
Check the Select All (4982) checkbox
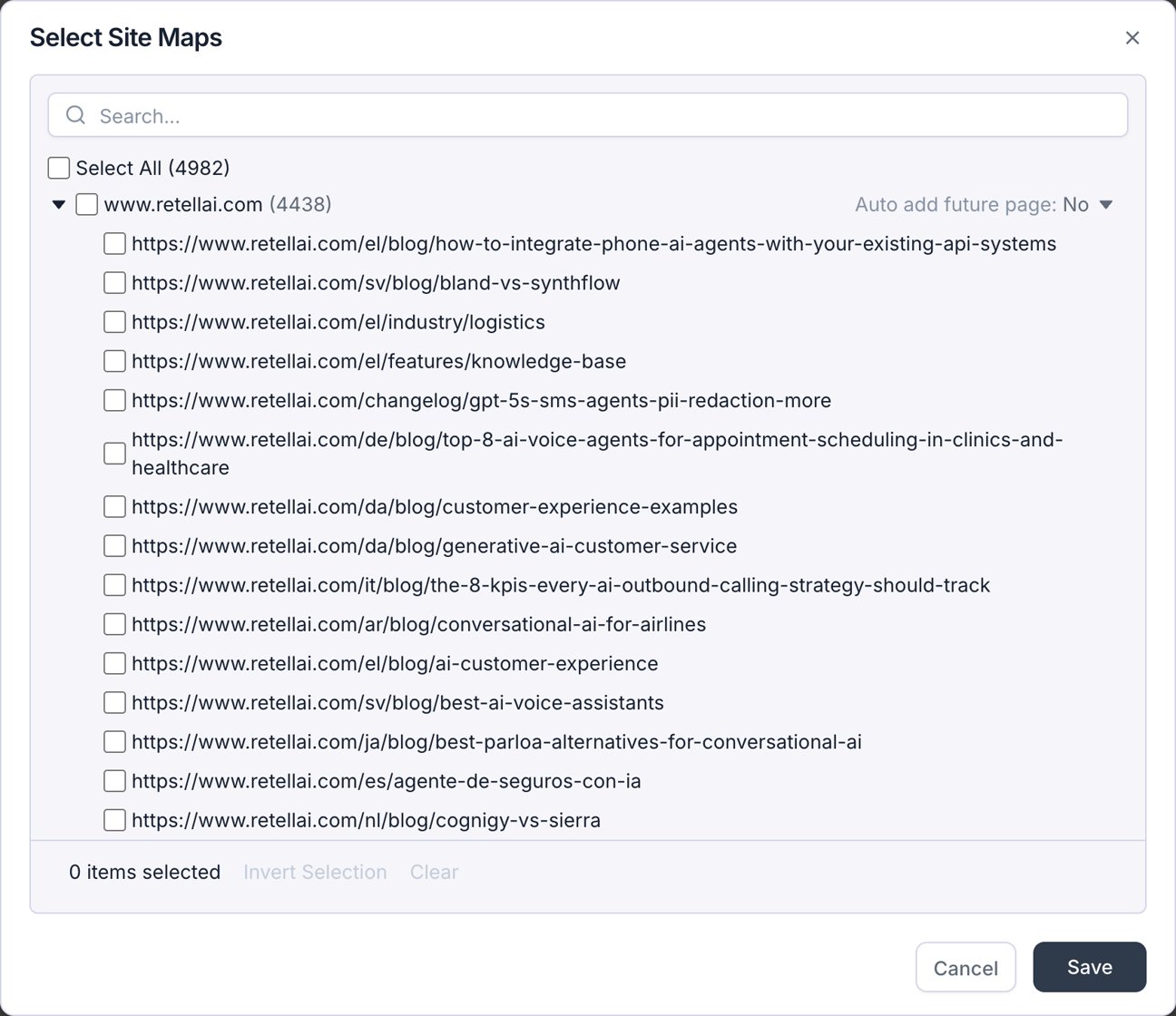59,168
